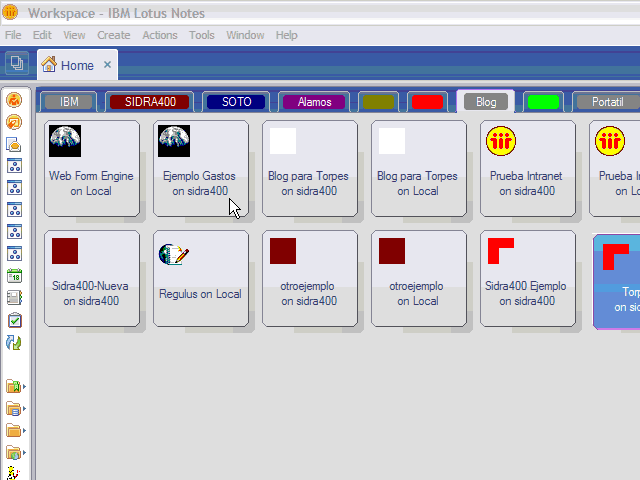The image size is (640, 480).
Task: Open the To Do checkmark clipboard icon
Action: 14,320
